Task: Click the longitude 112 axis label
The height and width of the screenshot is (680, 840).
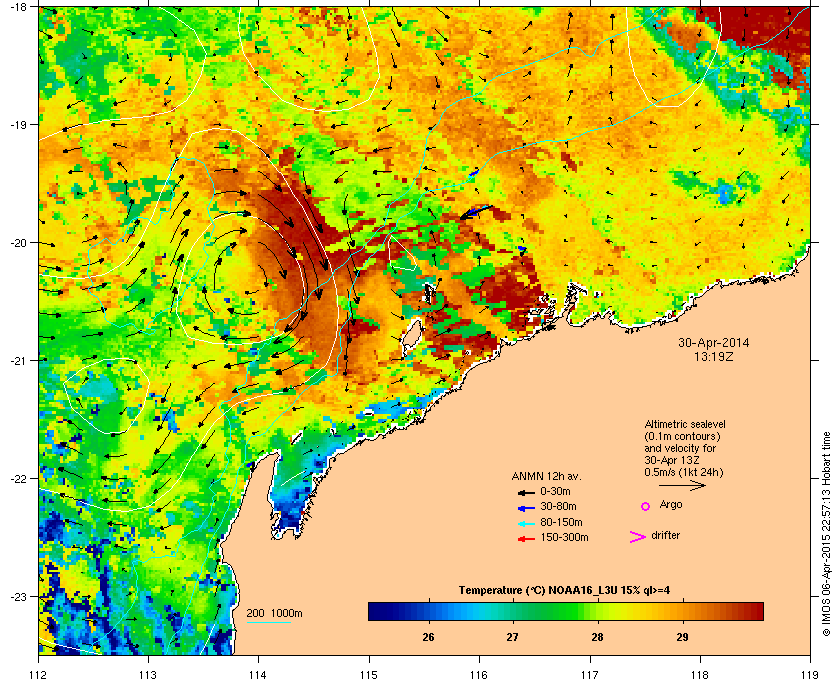Action: pyautogui.click(x=39, y=675)
